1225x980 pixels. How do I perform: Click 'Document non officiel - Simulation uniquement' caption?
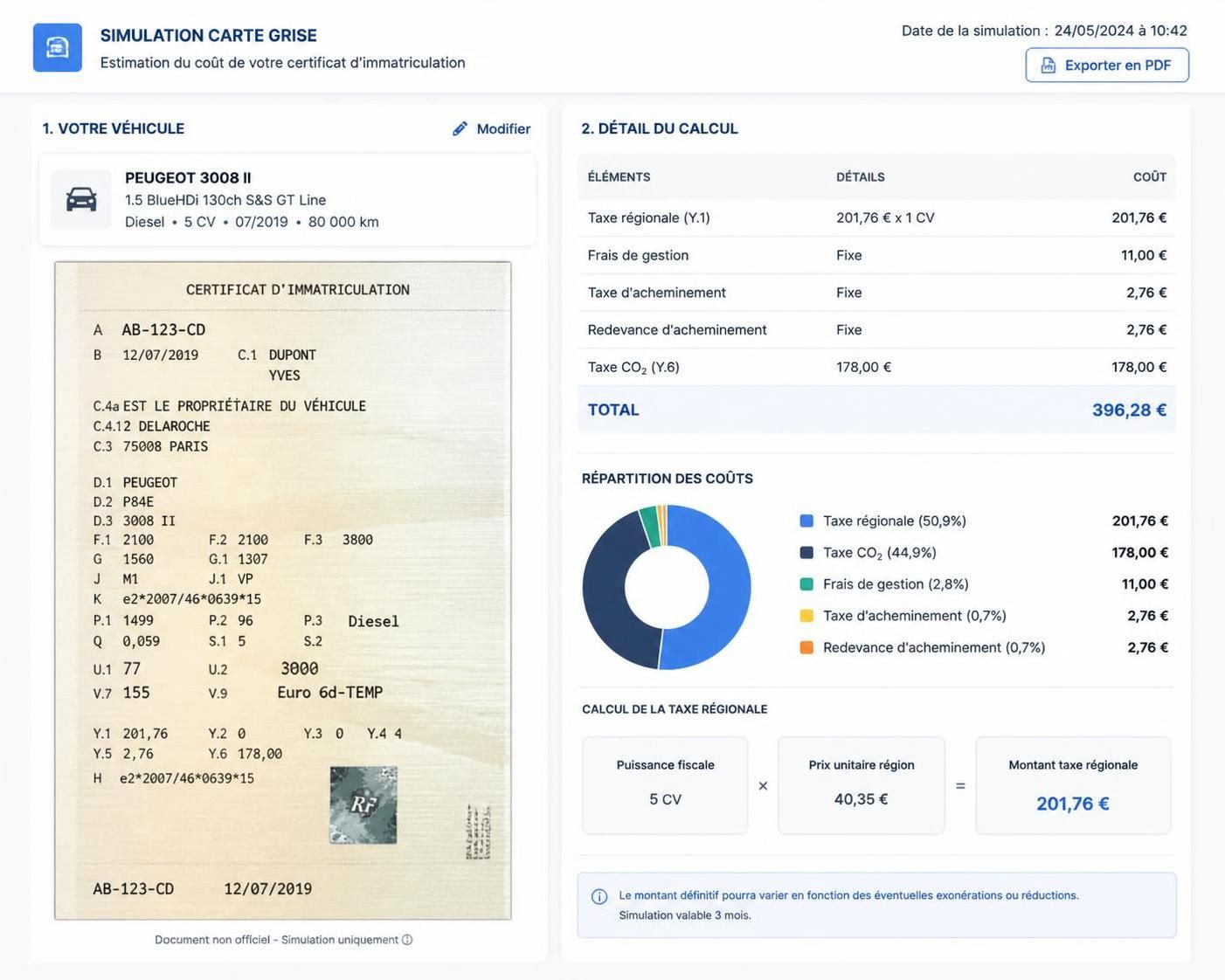[276, 940]
